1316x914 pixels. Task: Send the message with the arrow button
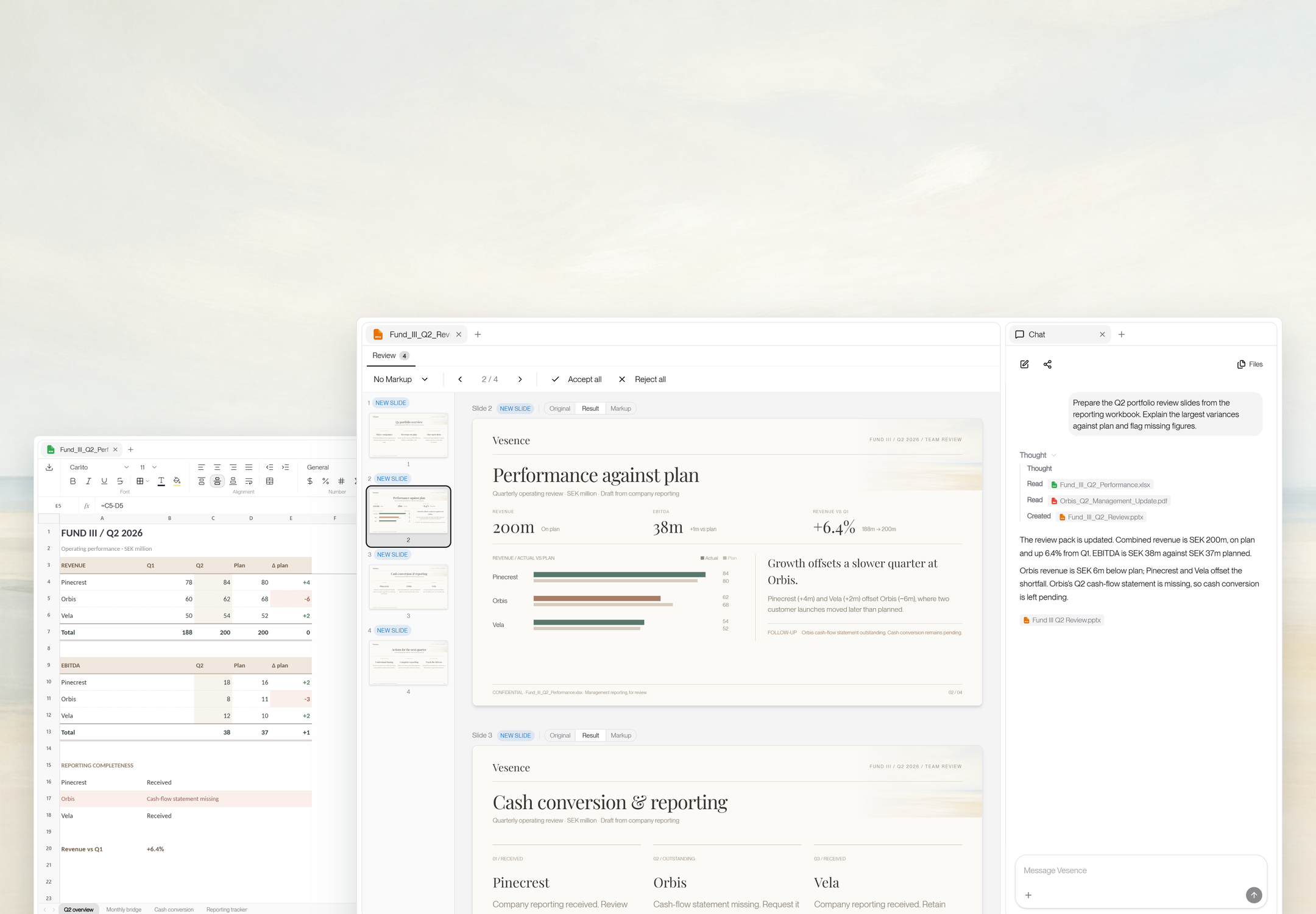click(x=1253, y=895)
